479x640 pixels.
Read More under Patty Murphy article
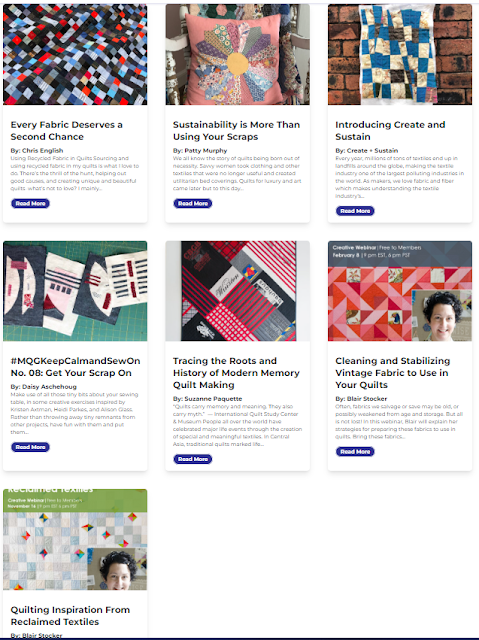click(193, 203)
